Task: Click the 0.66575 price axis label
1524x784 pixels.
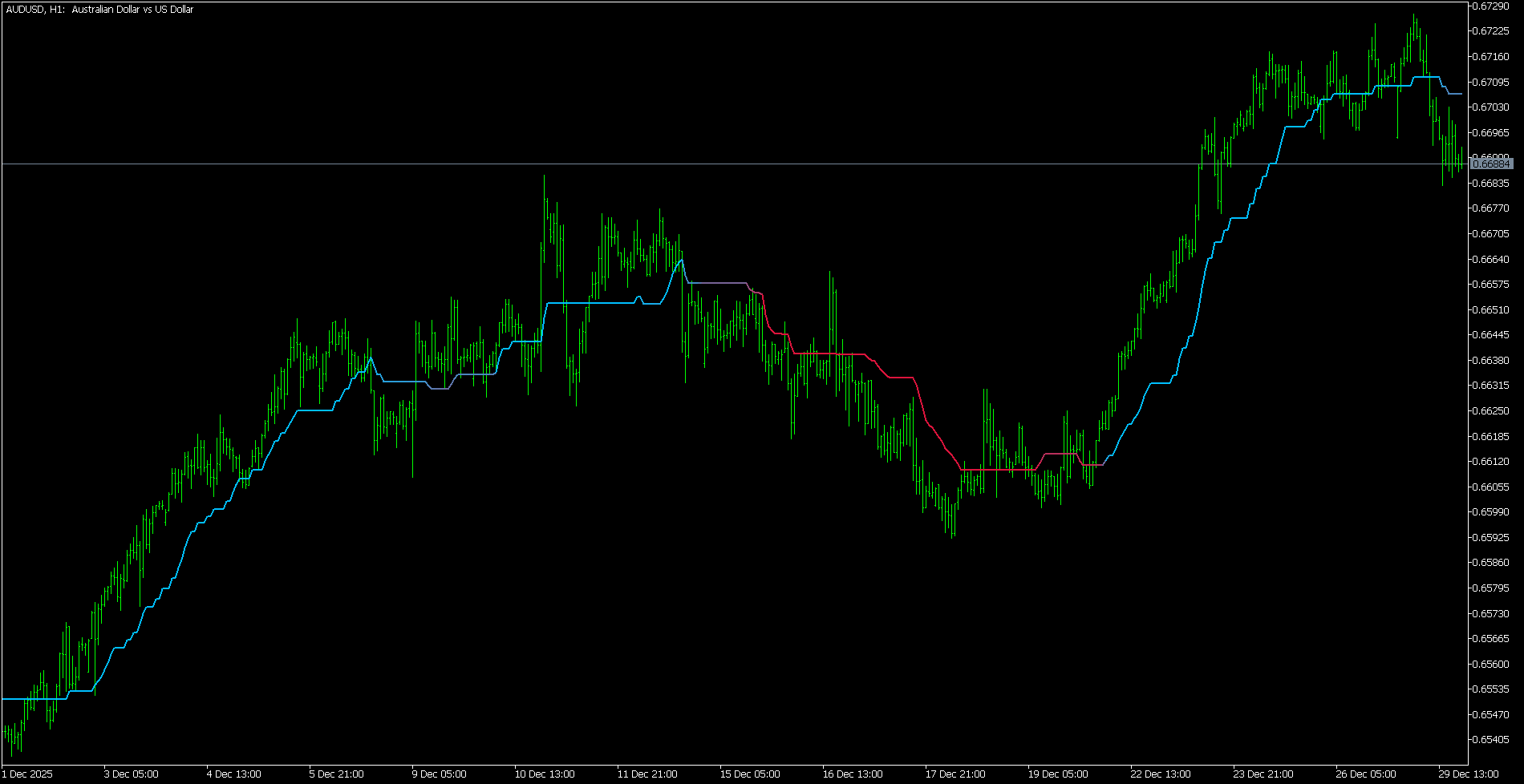Action: click(x=1492, y=285)
